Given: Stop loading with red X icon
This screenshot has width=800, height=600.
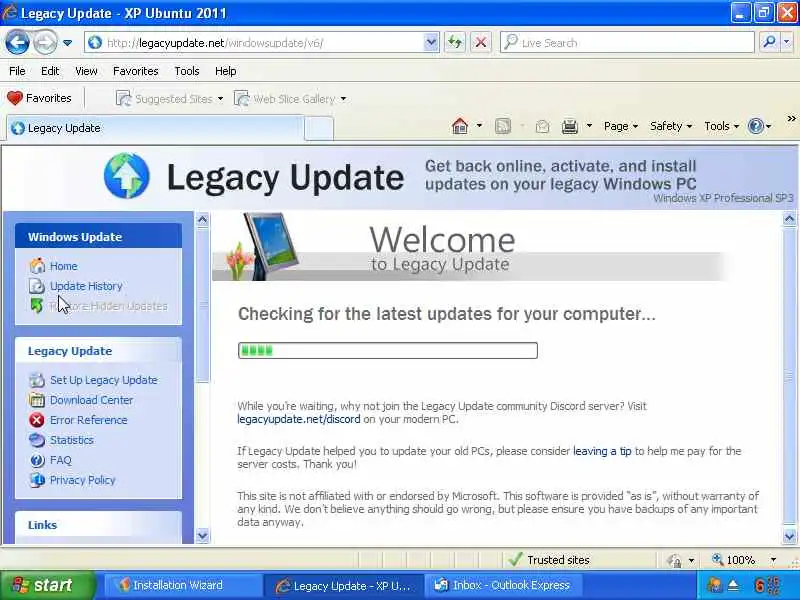Looking at the screenshot, I should 481,43.
